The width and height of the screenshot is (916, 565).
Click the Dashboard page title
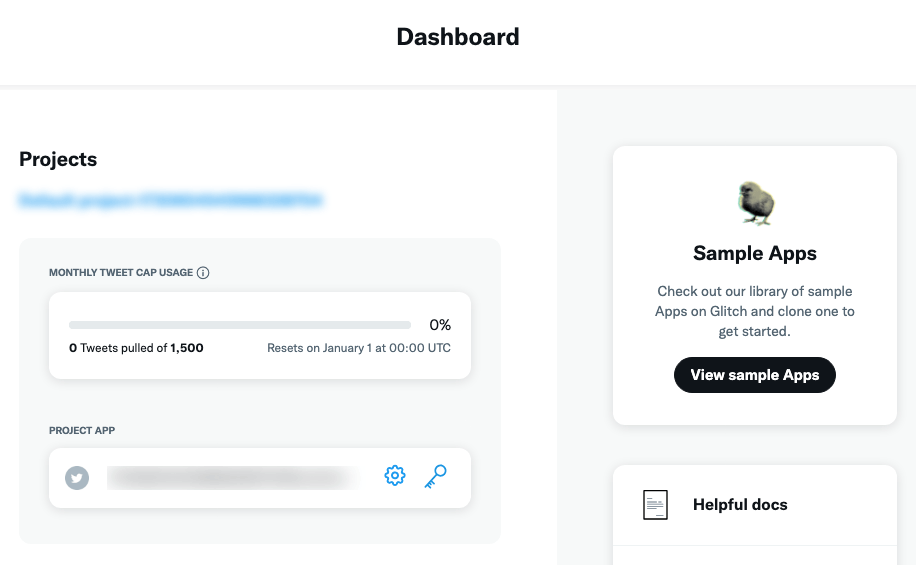(458, 37)
